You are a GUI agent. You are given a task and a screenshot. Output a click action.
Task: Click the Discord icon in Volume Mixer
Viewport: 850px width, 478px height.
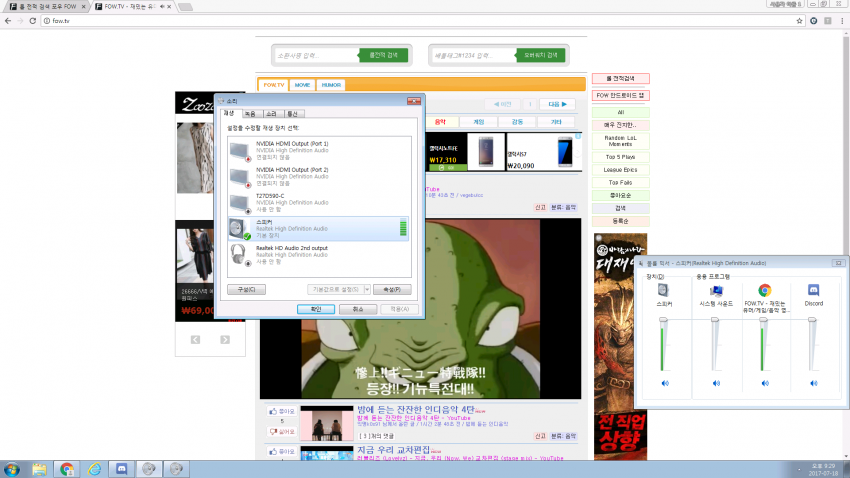(x=814, y=290)
